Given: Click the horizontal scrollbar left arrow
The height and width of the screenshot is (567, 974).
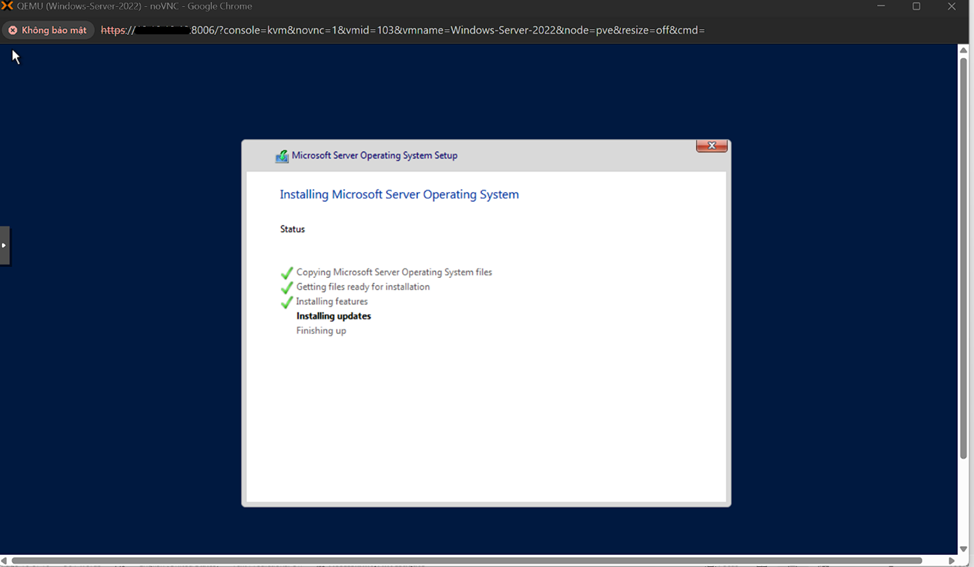Looking at the screenshot, I should coord(5,561).
